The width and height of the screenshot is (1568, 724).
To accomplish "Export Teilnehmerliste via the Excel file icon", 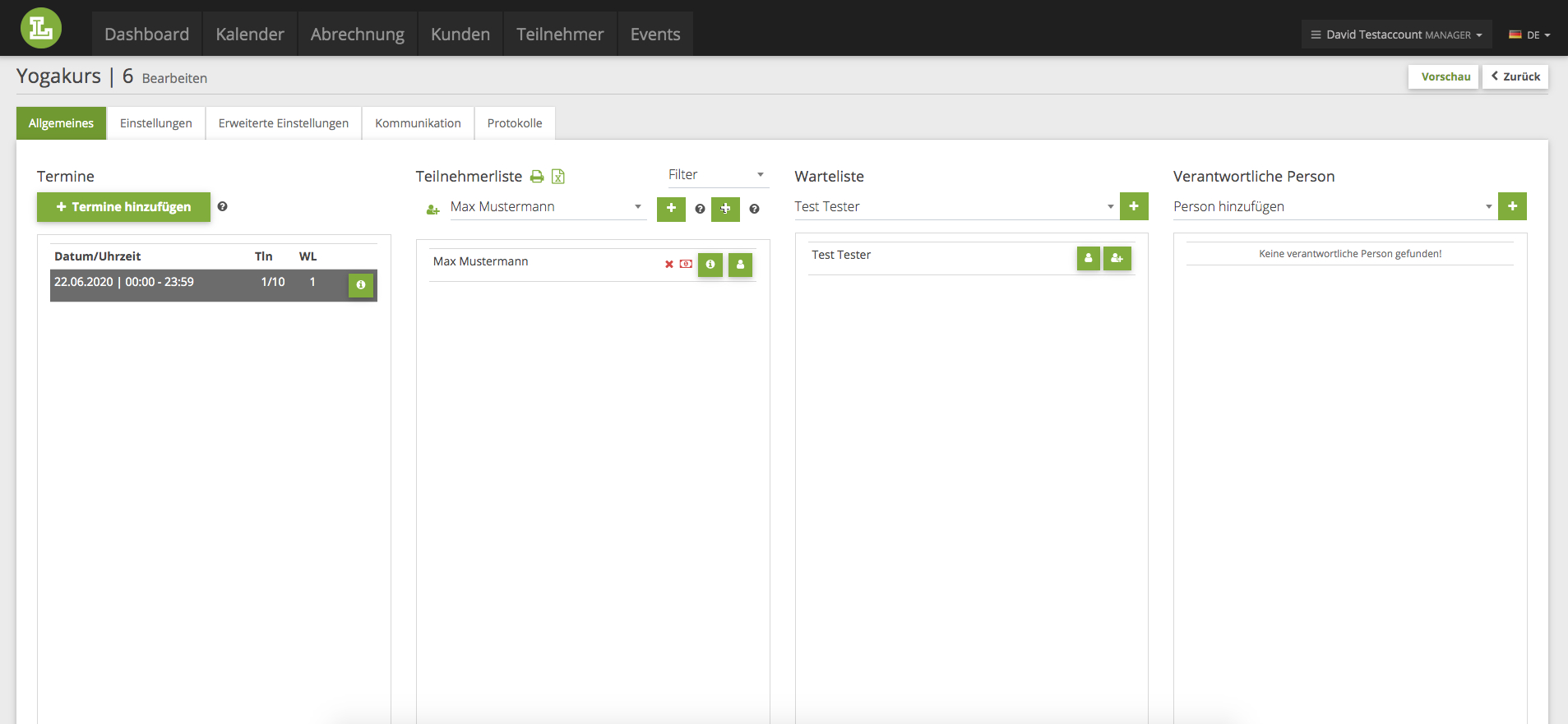I will [x=558, y=177].
